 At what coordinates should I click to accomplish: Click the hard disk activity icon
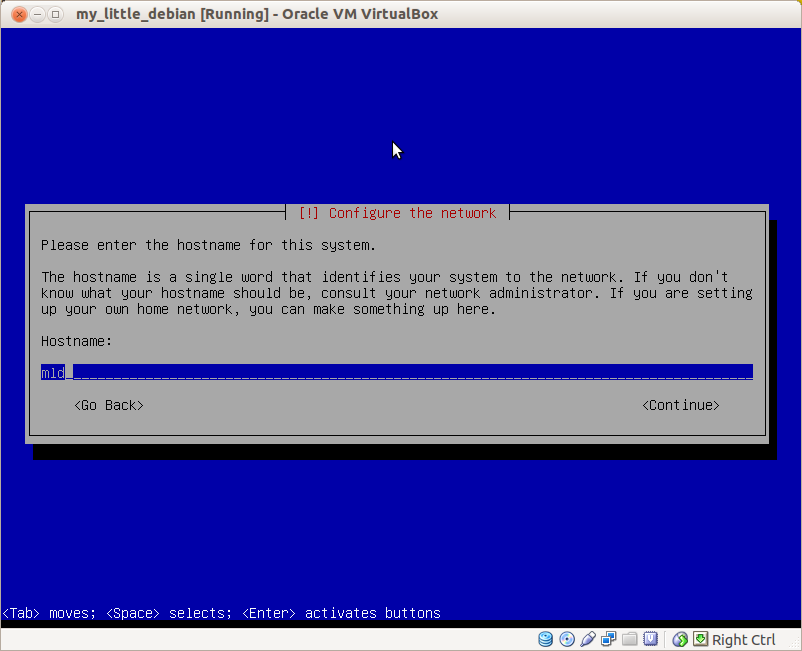pos(546,639)
